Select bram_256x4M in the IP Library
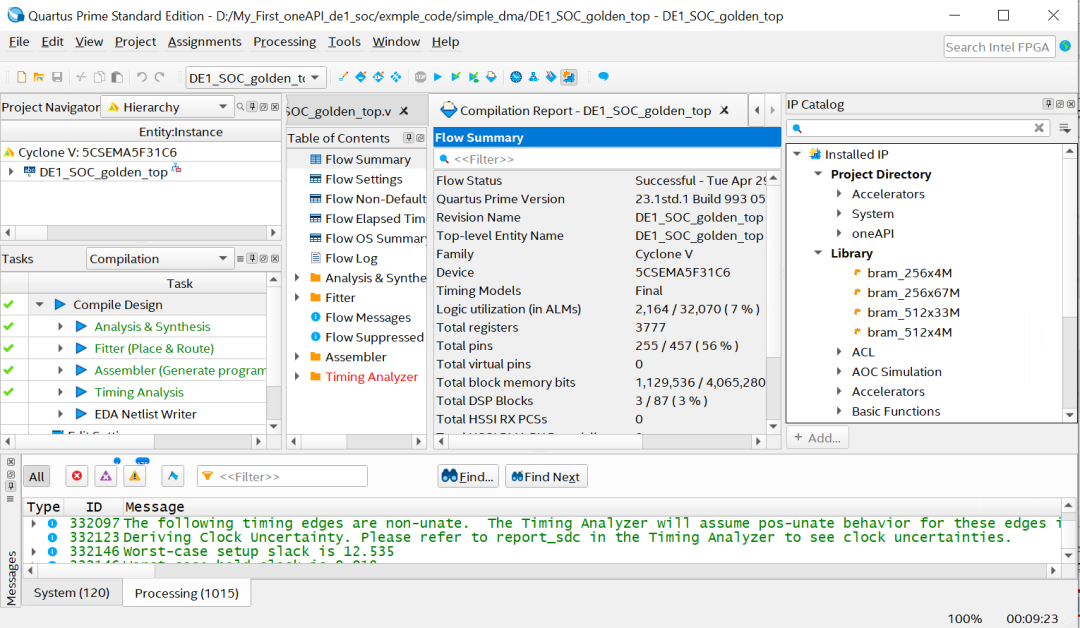This screenshot has width=1080, height=628. (x=909, y=273)
